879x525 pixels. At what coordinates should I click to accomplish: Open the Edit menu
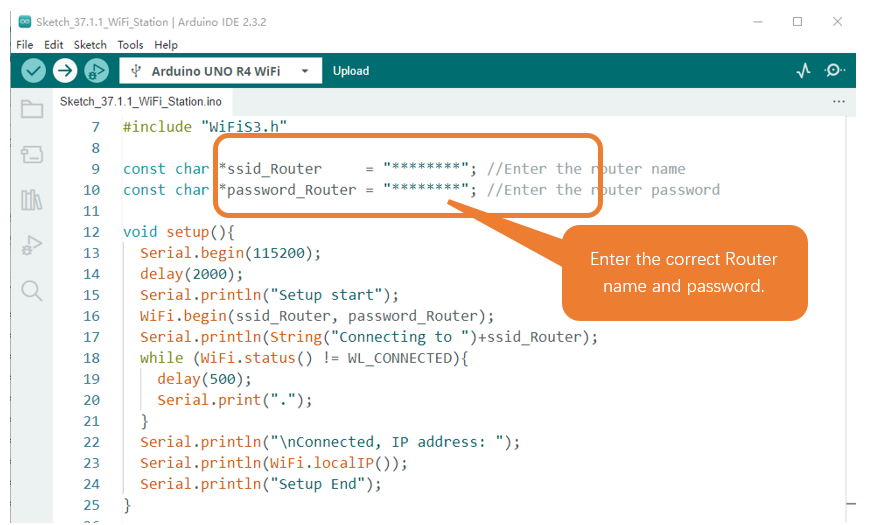(x=54, y=45)
